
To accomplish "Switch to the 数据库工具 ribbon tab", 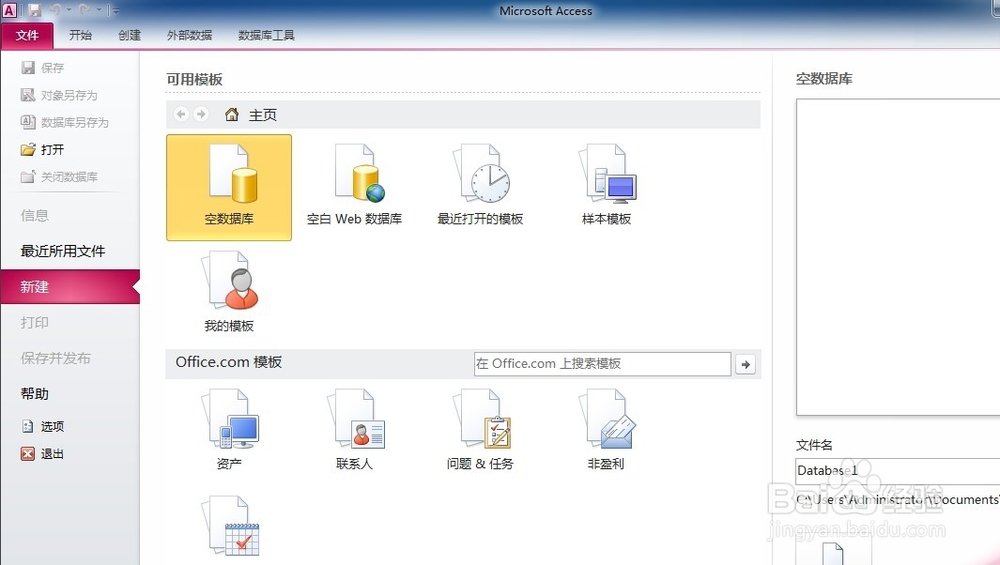I will pyautogui.click(x=267, y=35).
